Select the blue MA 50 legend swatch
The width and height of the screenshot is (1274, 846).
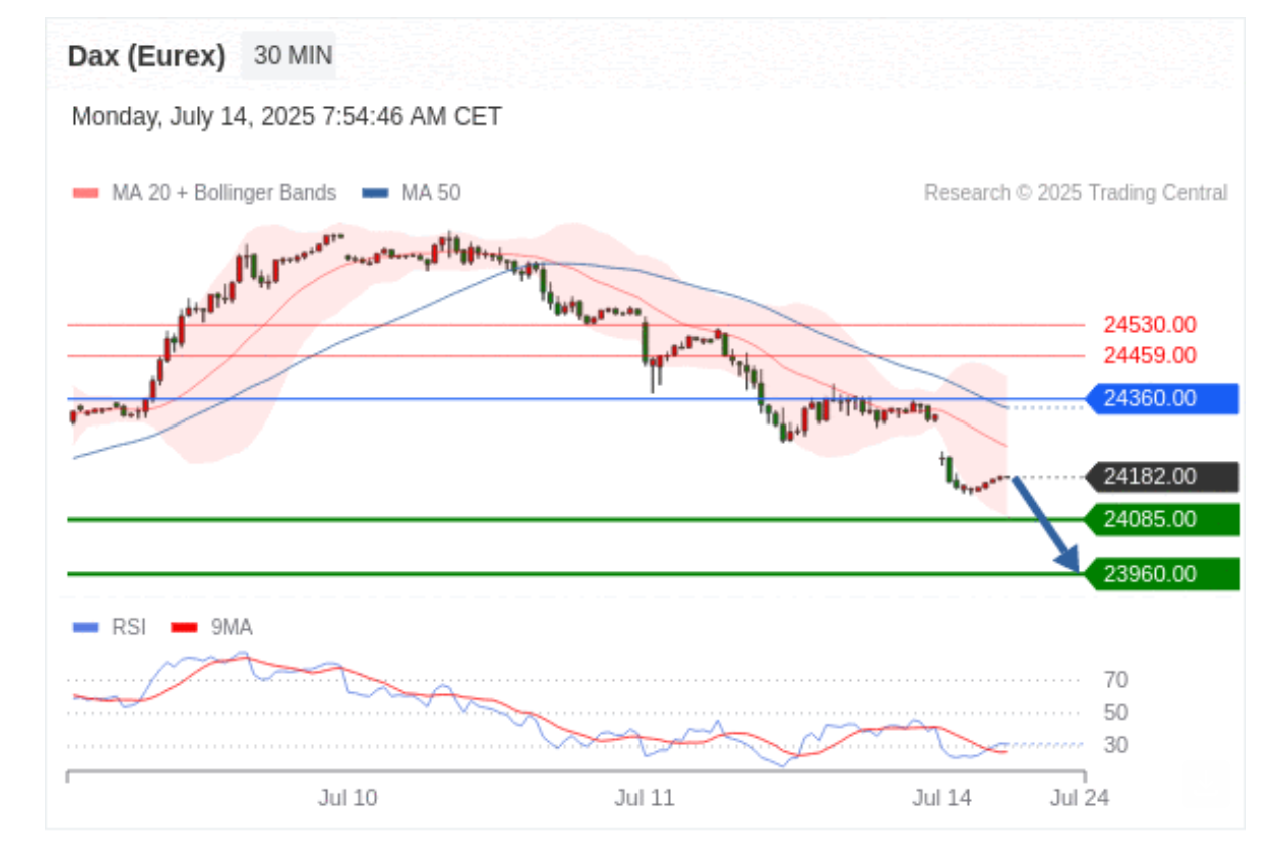pos(375,193)
